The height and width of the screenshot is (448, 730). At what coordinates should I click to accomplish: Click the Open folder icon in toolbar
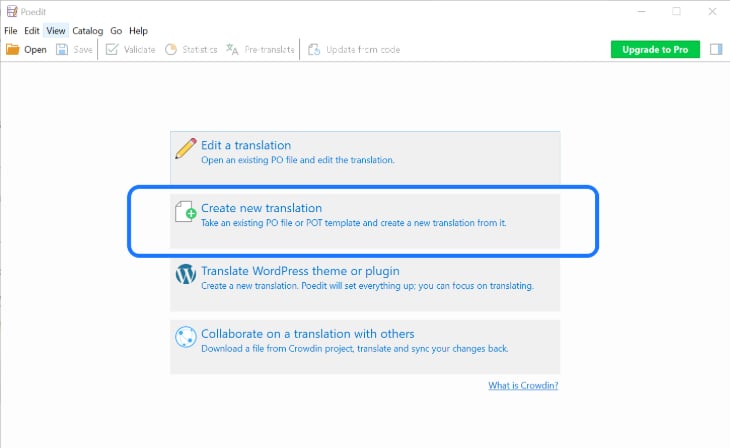click(x=12, y=49)
